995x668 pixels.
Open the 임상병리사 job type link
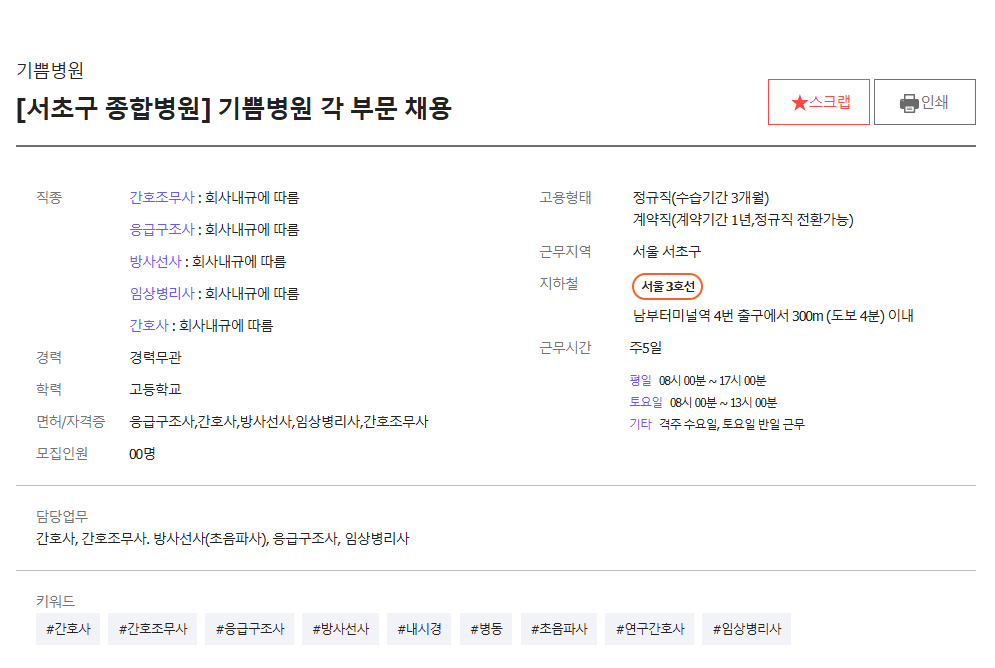point(161,293)
